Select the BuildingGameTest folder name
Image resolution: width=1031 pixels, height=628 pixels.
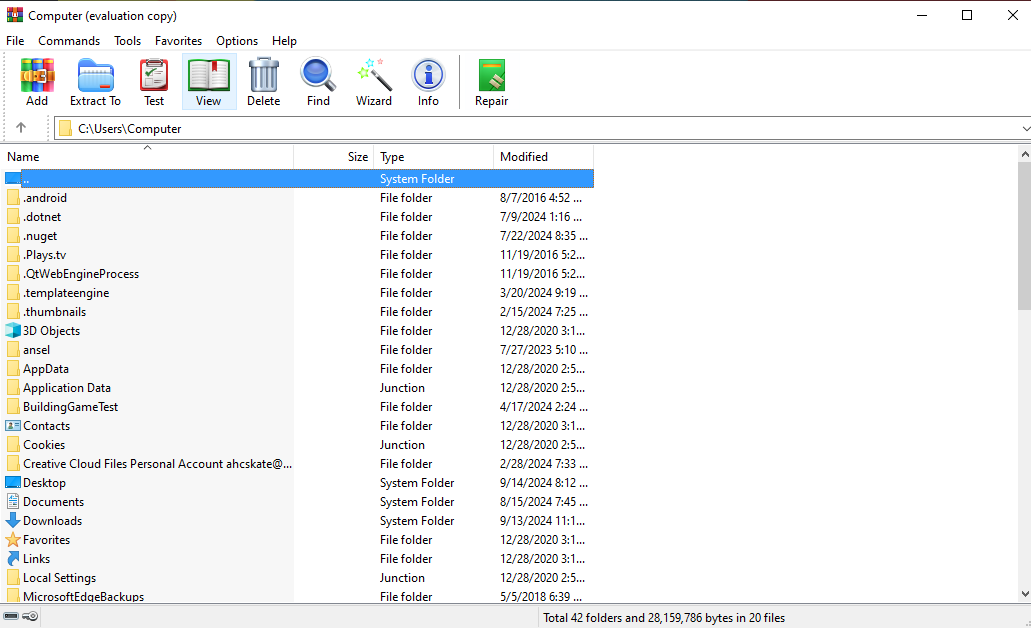pyautogui.click(x=70, y=406)
